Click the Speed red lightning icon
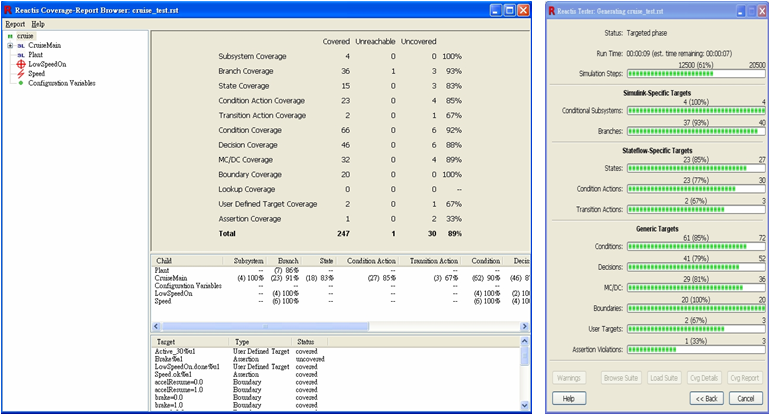The height and width of the screenshot is (415, 770). pos(21,74)
